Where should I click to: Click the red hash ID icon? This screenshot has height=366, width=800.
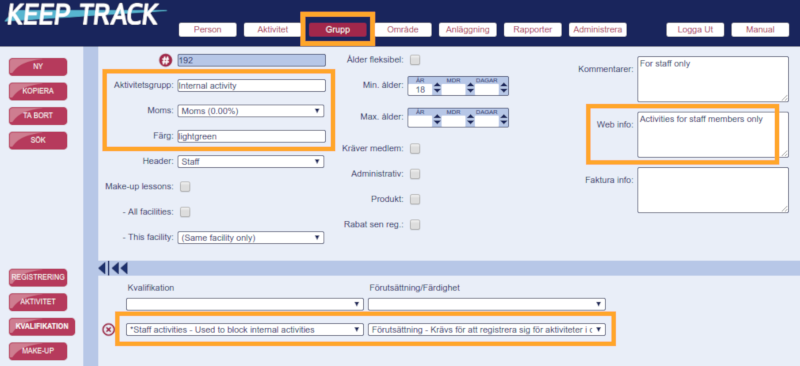click(x=165, y=60)
